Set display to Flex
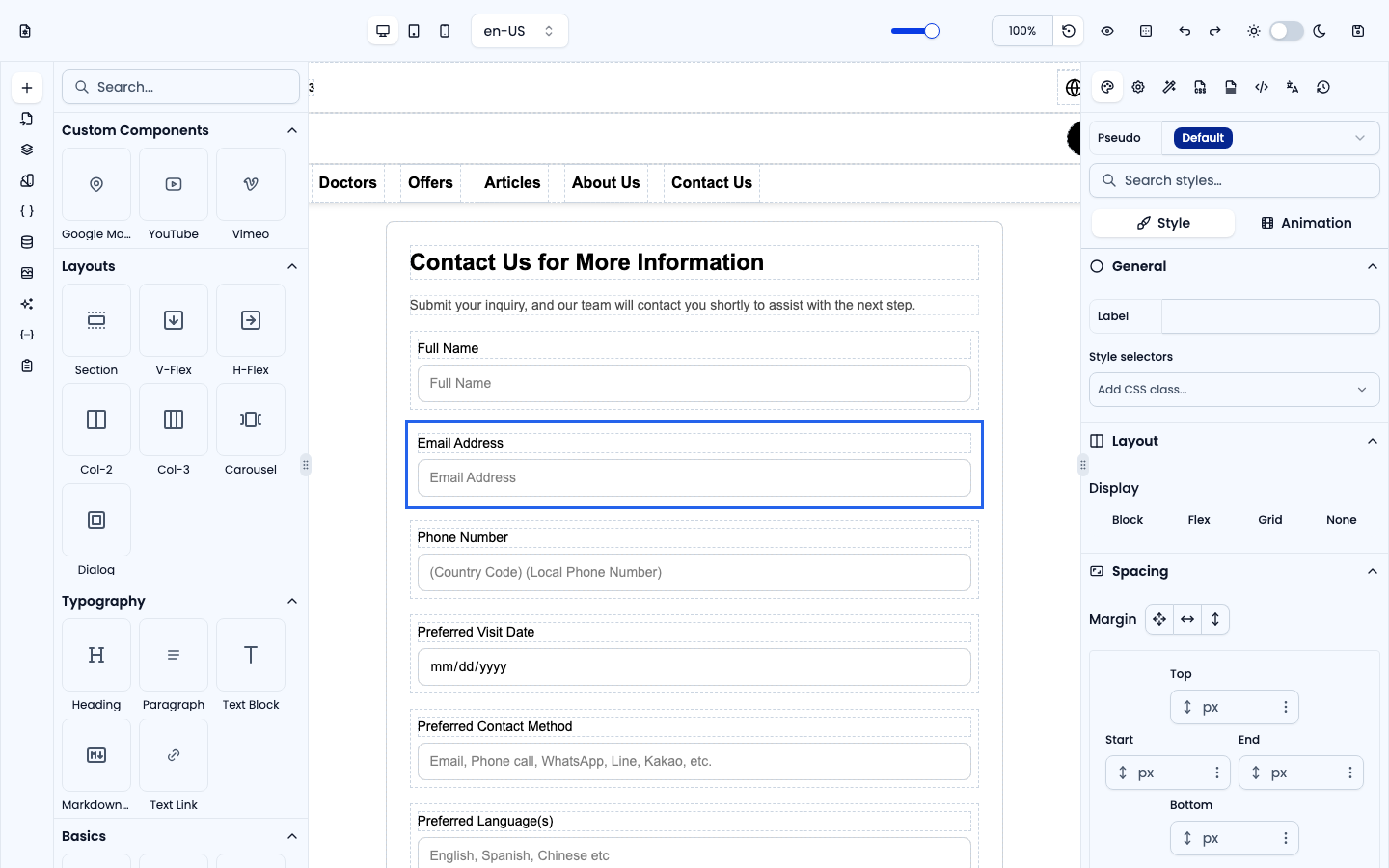Image resolution: width=1389 pixels, height=868 pixels. click(x=1199, y=520)
